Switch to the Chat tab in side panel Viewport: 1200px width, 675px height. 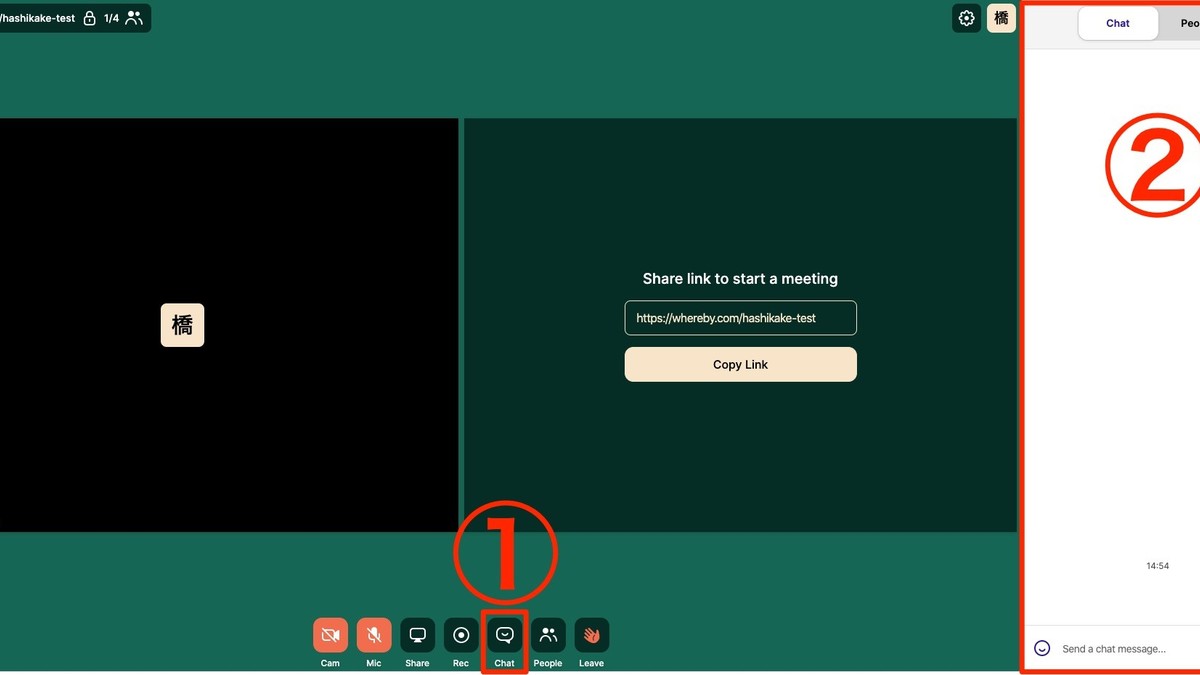pyautogui.click(x=1117, y=23)
